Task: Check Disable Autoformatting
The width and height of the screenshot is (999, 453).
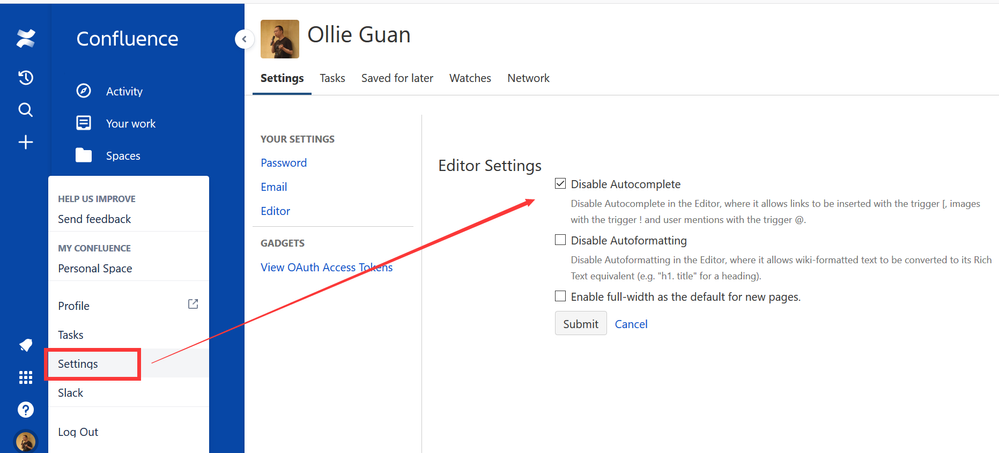Action: [561, 240]
